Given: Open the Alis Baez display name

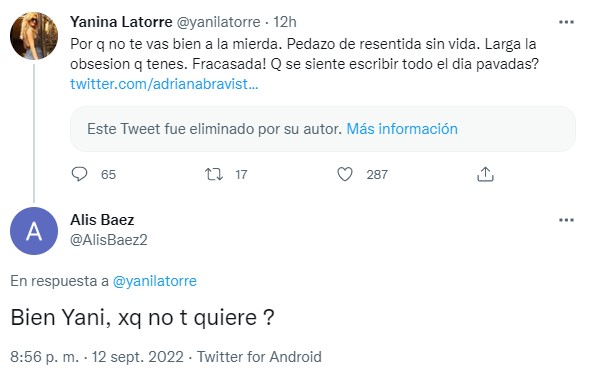Looking at the screenshot, I should point(102,220).
